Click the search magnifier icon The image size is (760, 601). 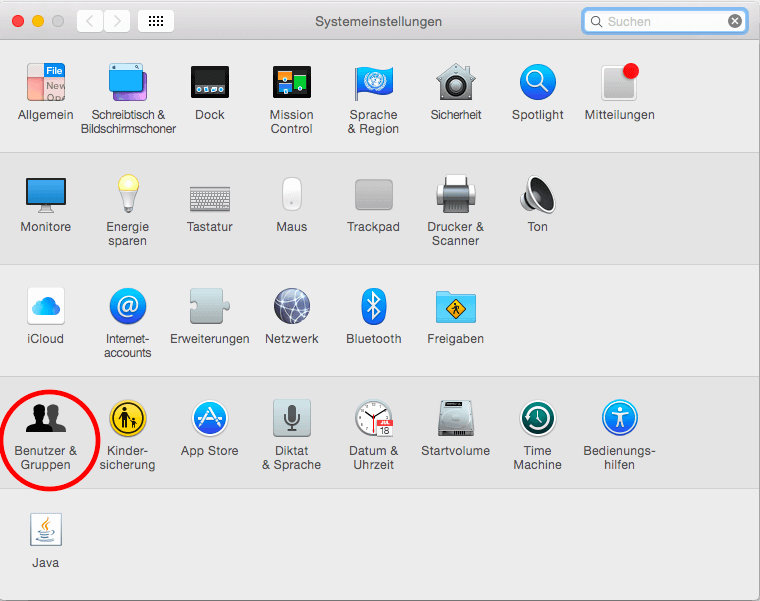597,22
